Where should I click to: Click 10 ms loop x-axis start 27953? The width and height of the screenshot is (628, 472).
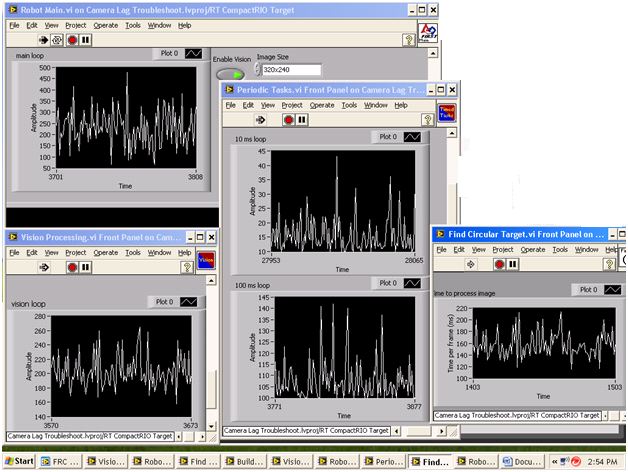(271, 260)
